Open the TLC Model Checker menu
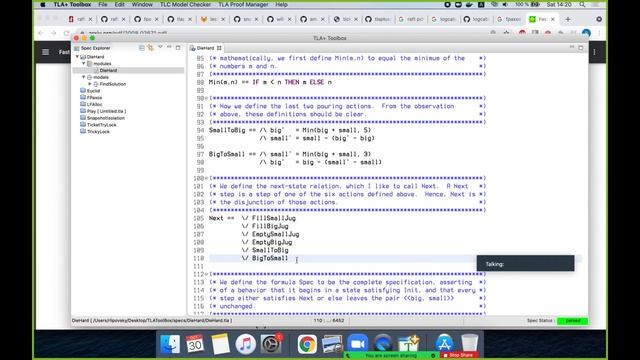The height and width of the screenshot is (360, 640). 185,4
